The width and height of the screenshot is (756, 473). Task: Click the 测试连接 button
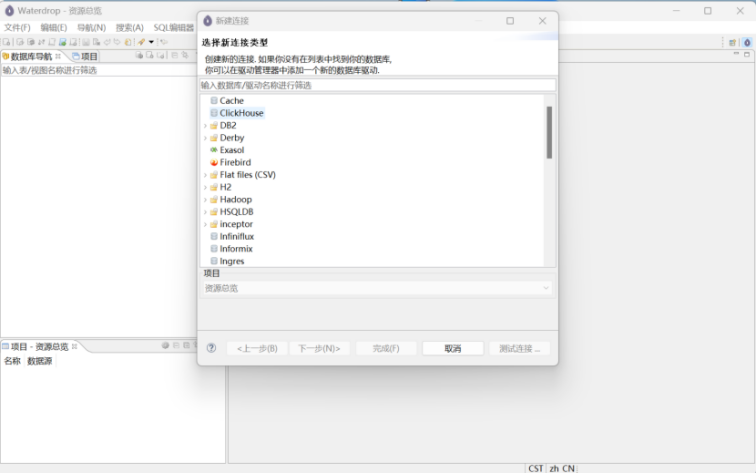(x=520, y=348)
